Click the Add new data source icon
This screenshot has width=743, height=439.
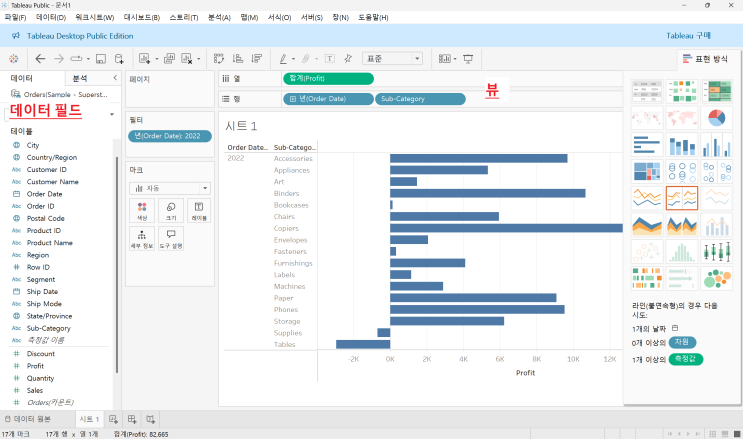tap(119, 59)
